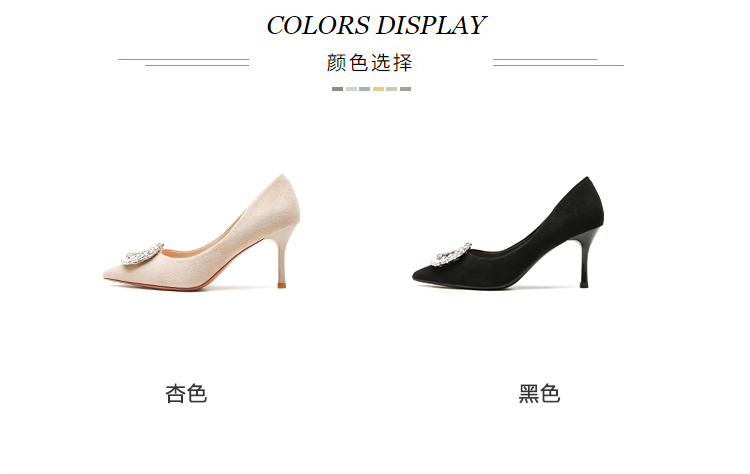
Task: Select the 黑色 color label
Action: [x=539, y=394]
